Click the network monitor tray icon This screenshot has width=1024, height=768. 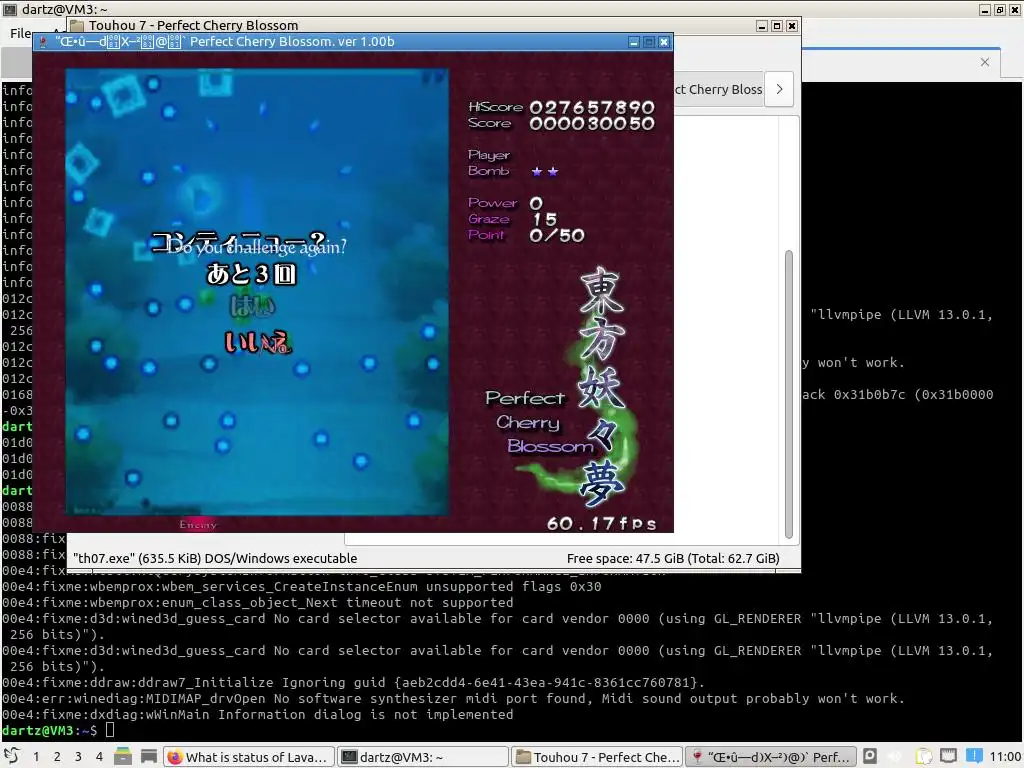(x=948, y=756)
